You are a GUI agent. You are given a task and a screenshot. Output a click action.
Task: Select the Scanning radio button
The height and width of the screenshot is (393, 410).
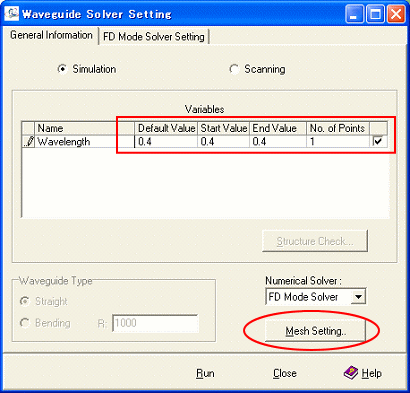point(234,69)
